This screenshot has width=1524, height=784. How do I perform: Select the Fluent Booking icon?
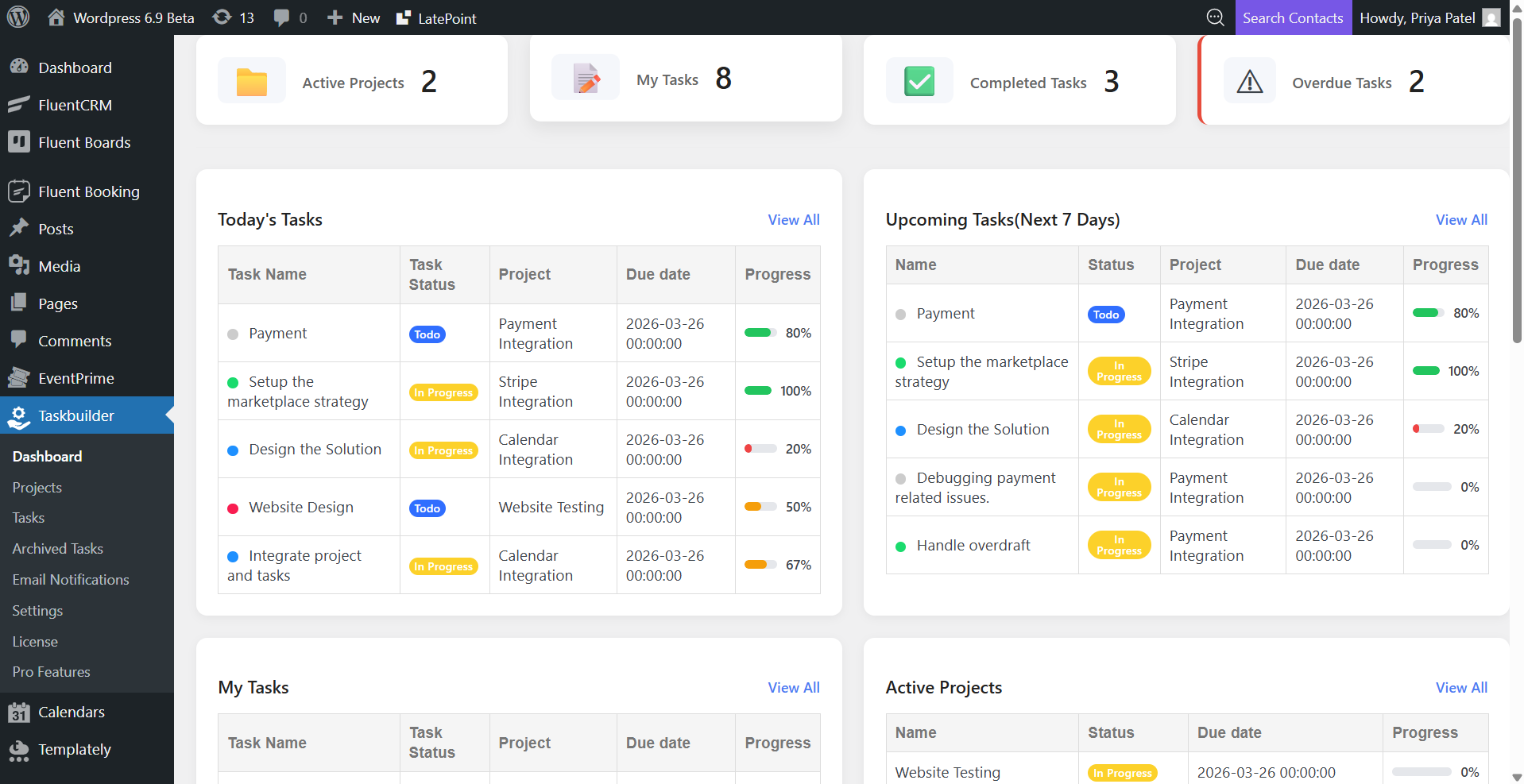point(19,191)
